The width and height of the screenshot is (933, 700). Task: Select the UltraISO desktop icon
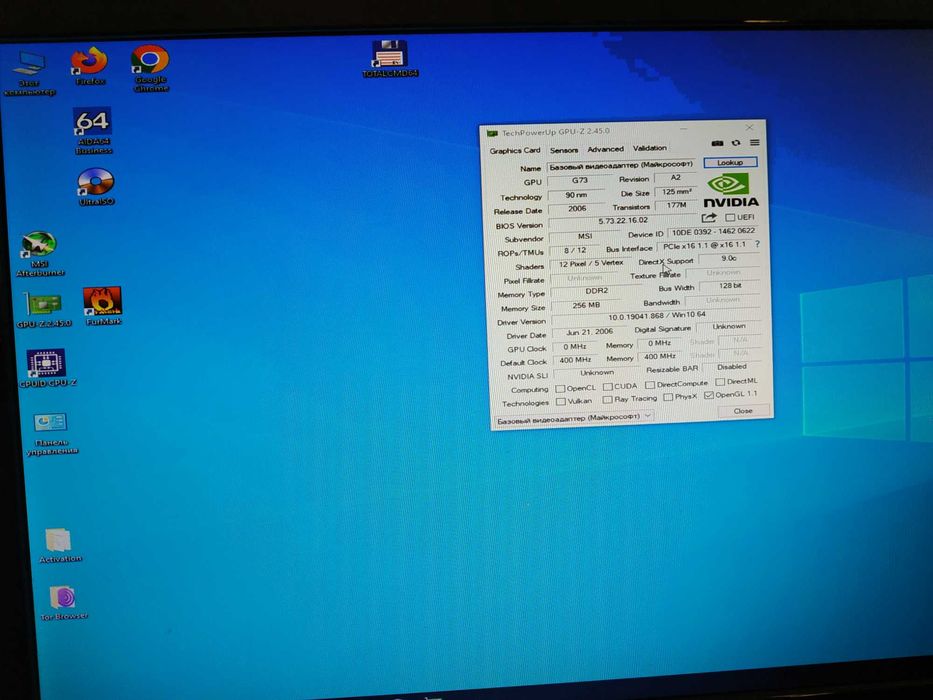pyautogui.click(x=96, y=187)
